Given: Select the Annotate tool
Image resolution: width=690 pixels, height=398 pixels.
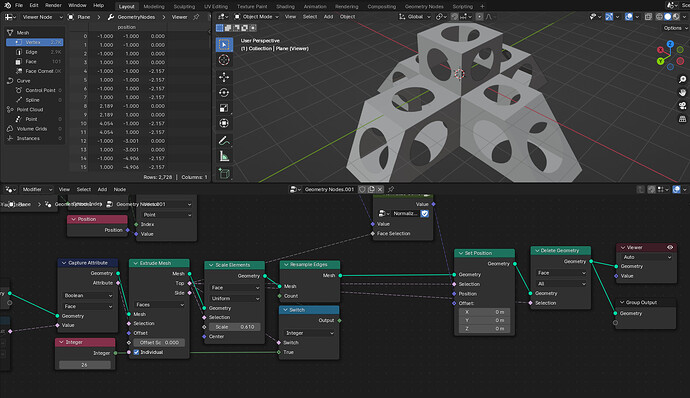Looking at the screenshot, I should click(224, 140).
